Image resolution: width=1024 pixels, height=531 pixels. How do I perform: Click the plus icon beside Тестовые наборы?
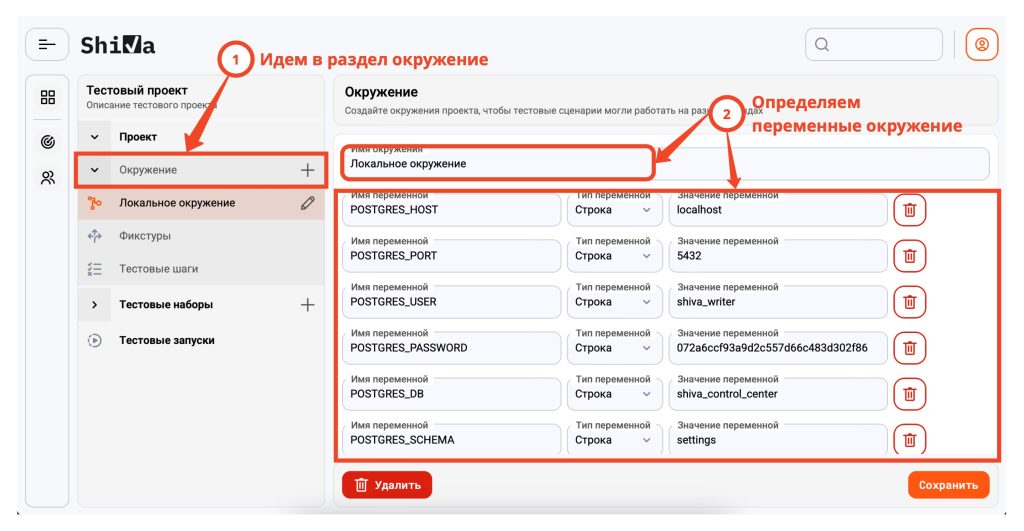pos(308,305)
